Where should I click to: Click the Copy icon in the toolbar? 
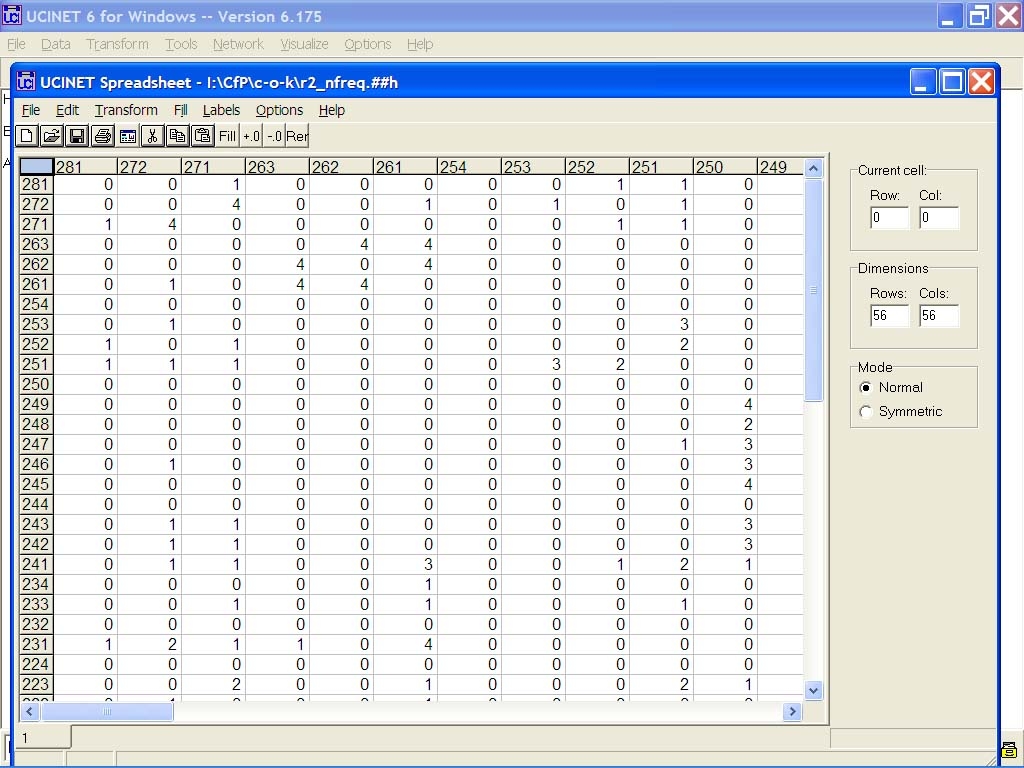[177, 136]
